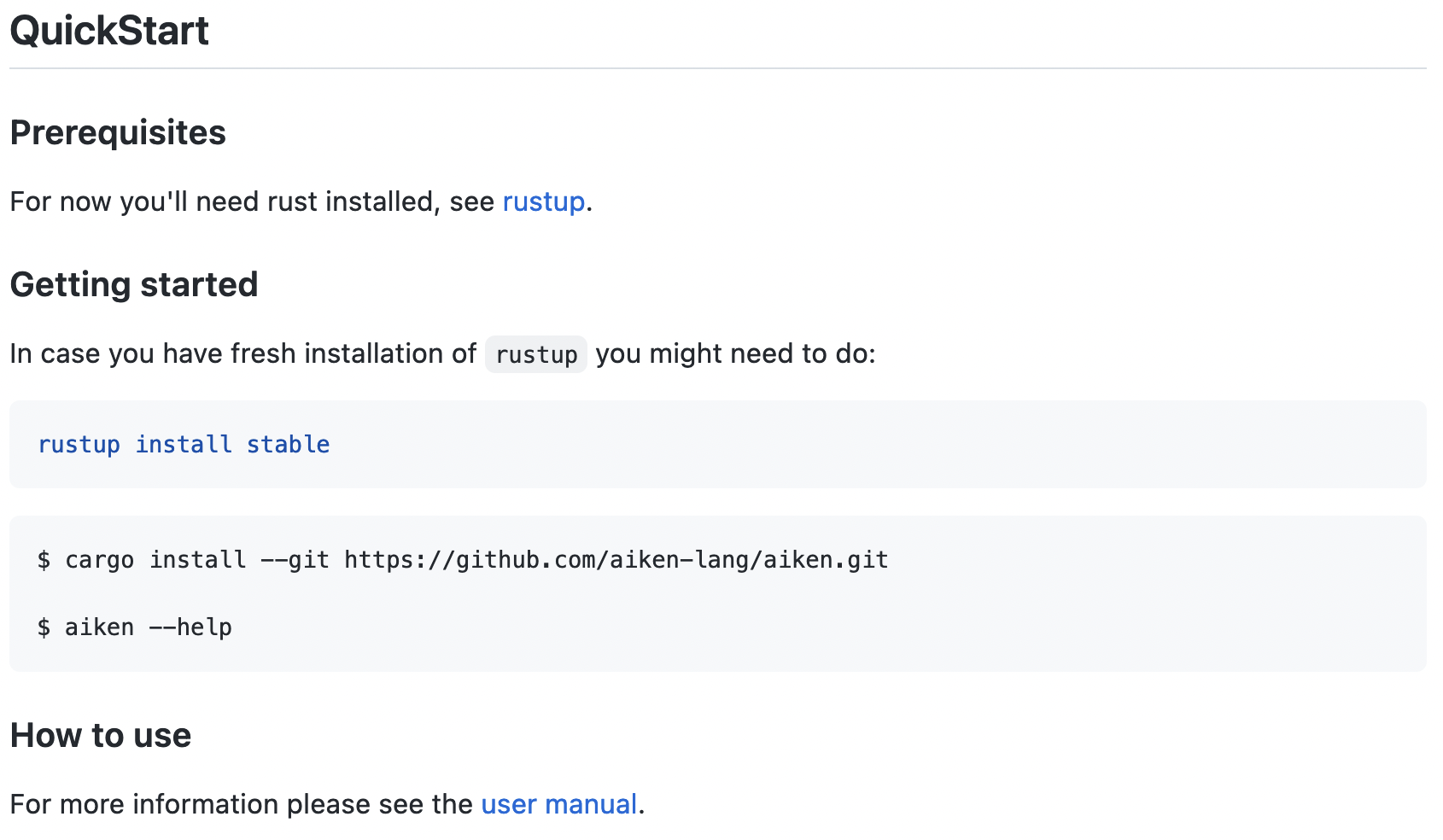
Task: Click the 'rustup install stable' code line
Action: tap(184, 445)
